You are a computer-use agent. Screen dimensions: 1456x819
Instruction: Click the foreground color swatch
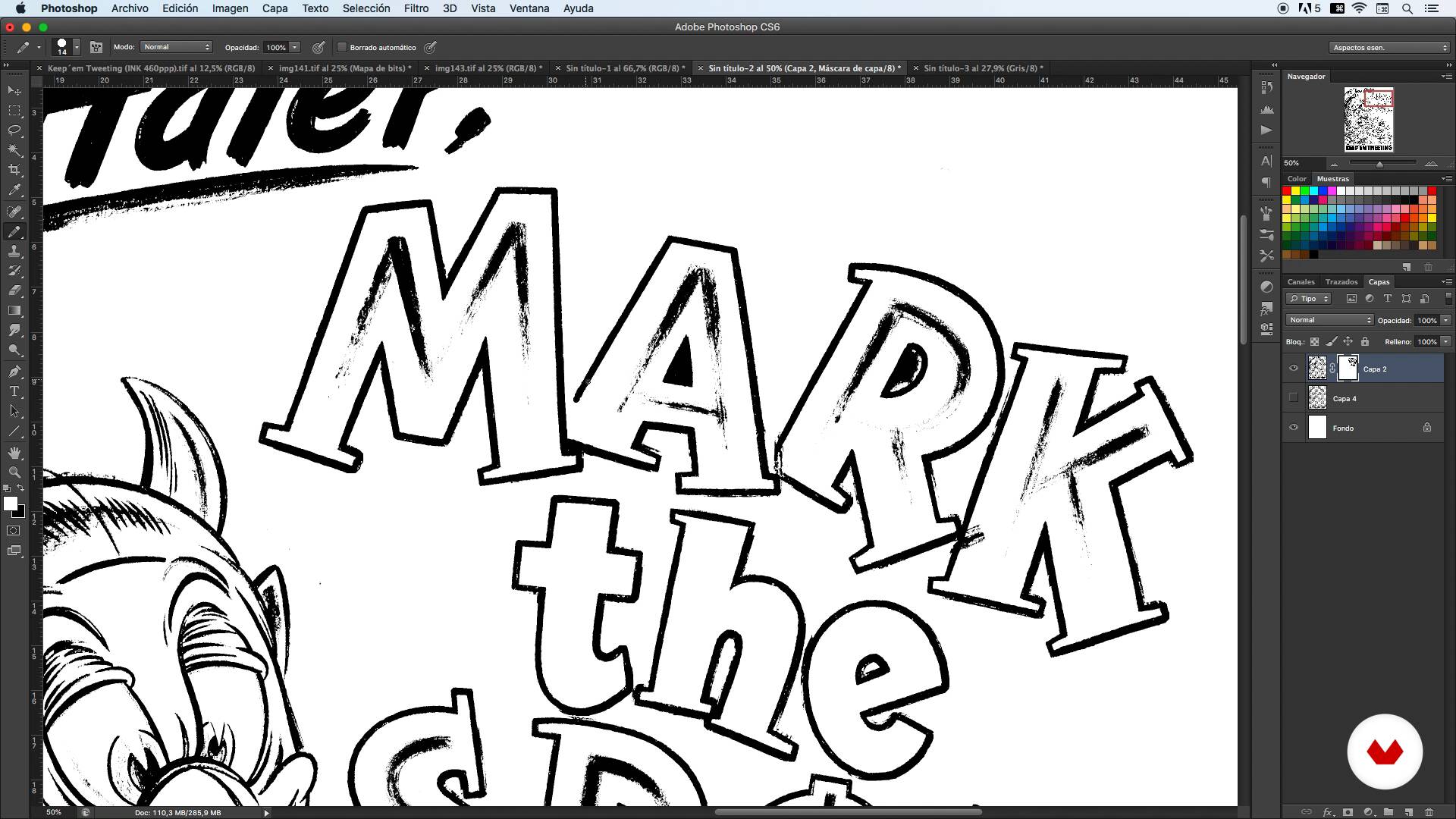tap(10, 504)
